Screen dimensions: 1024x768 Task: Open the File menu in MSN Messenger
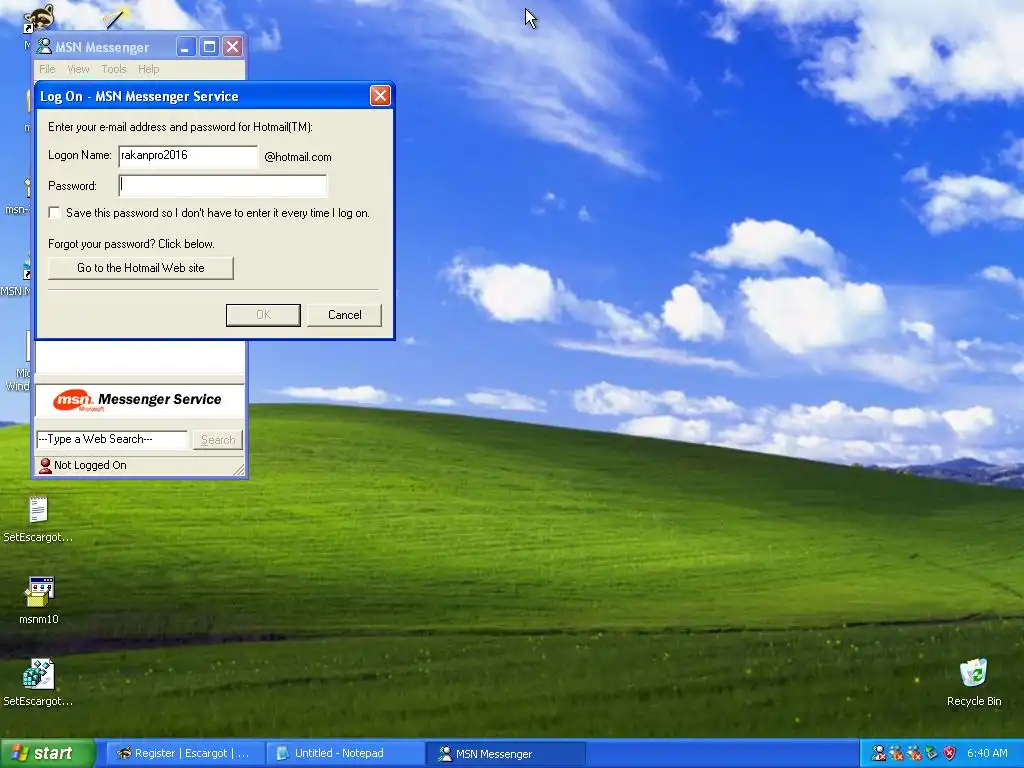click(x=47, y=69)
